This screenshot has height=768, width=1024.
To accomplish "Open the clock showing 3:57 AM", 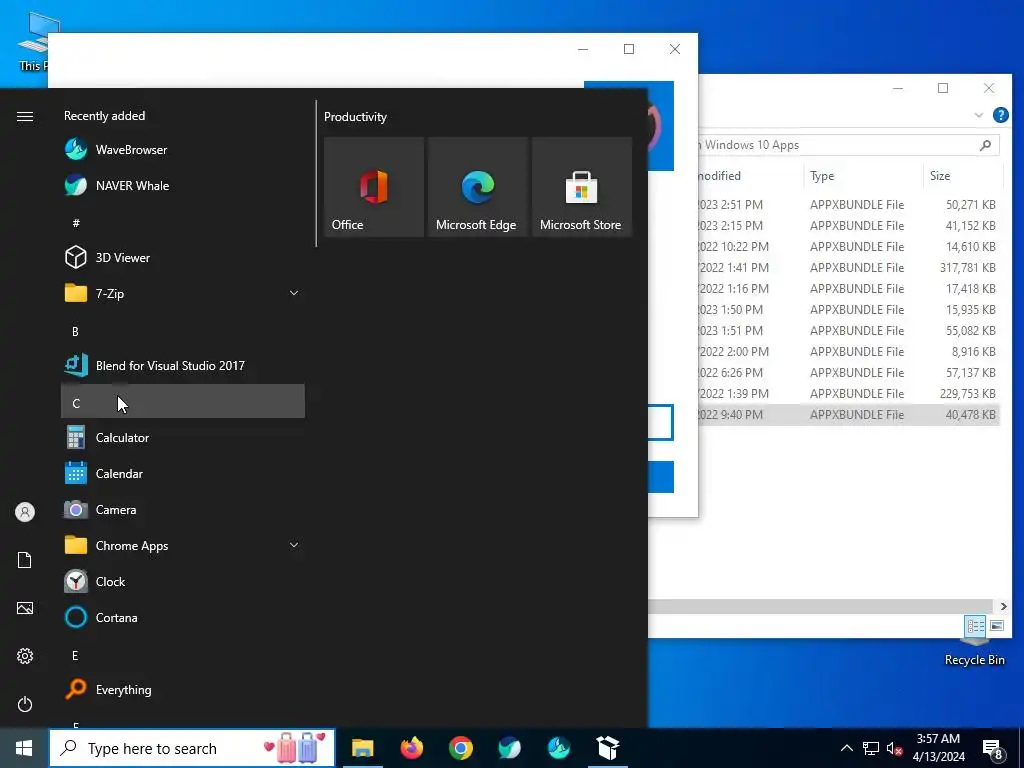I will (938, 748).
